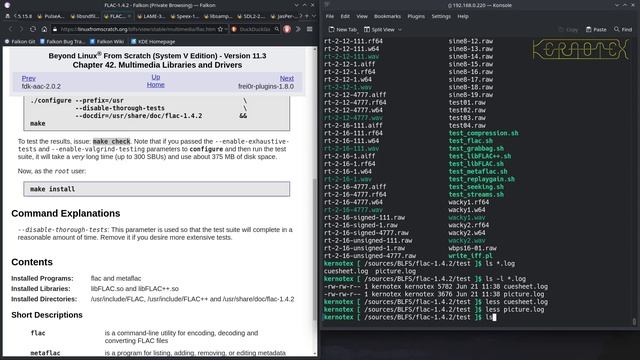640x360 pixels.
Task: Open Konsole View menu
Action: coord(362,16)
